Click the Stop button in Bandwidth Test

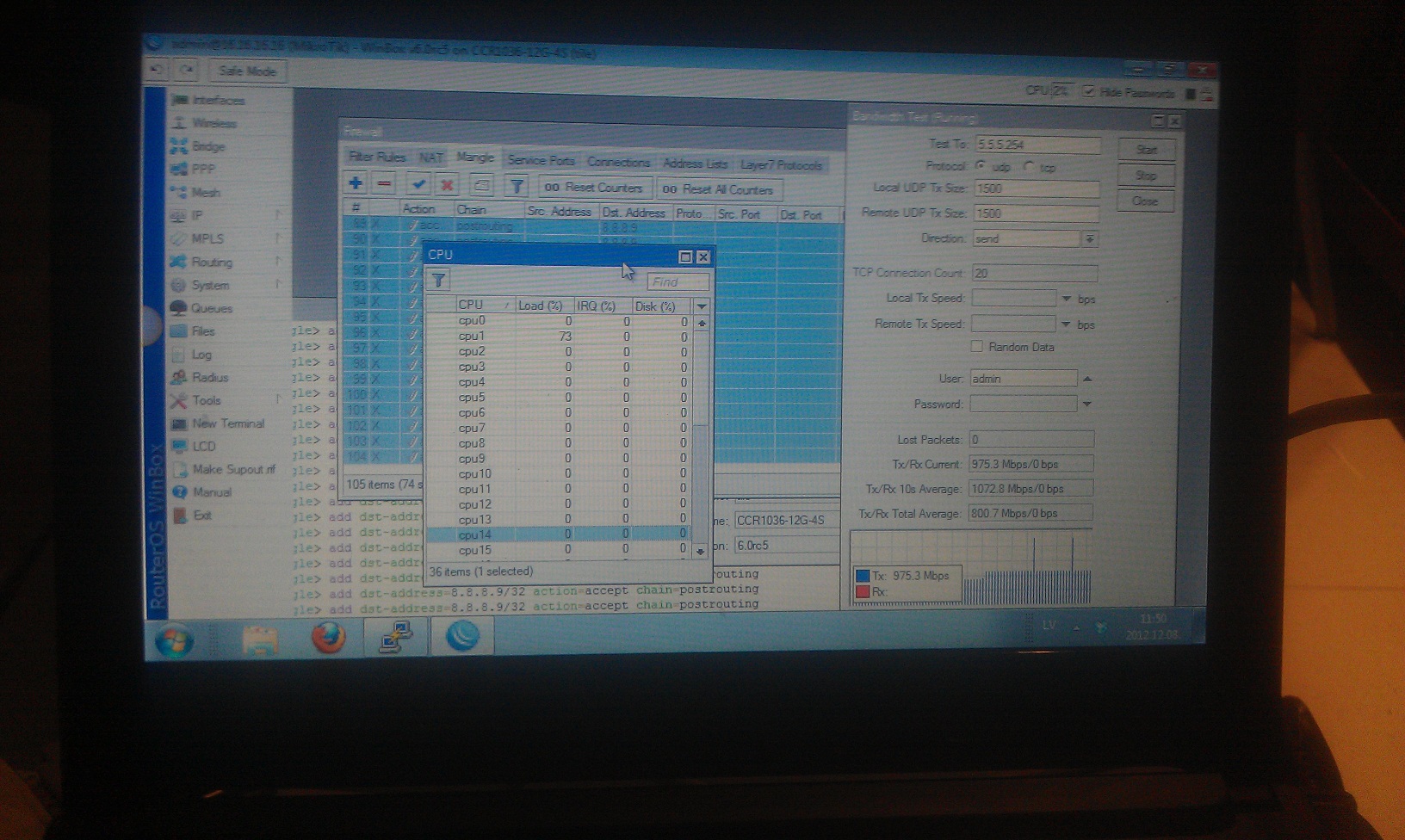(x=1146, y=176)
